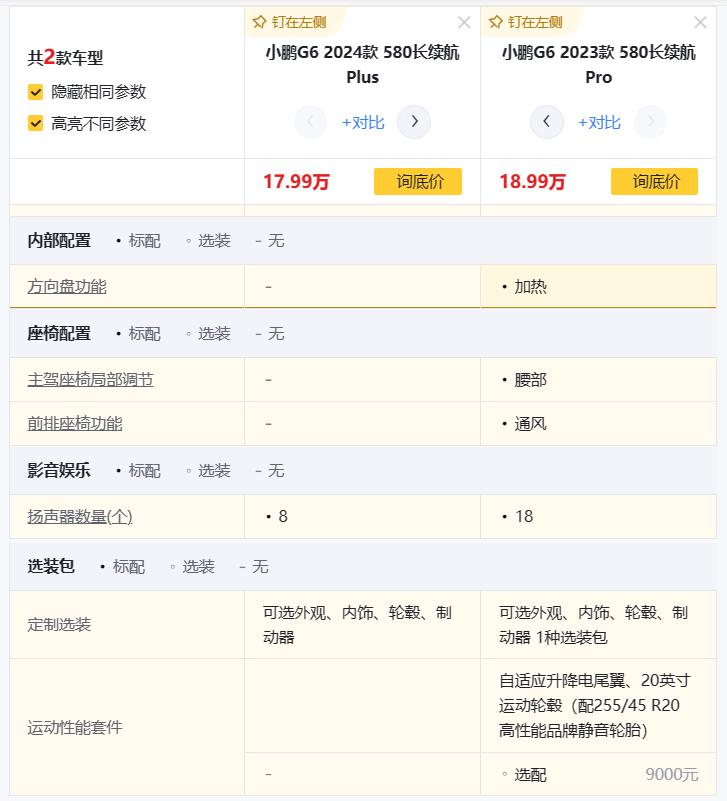Toggle the 高亮不同参数 checkbox

[35, 124]
